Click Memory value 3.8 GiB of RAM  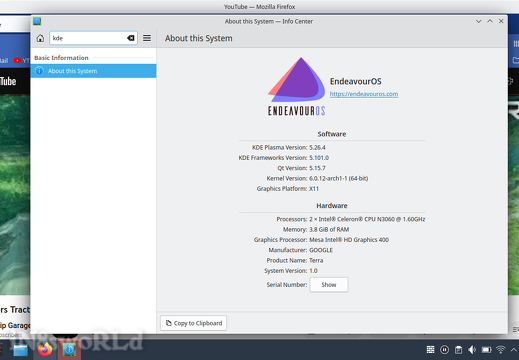[x=329, y=230]
